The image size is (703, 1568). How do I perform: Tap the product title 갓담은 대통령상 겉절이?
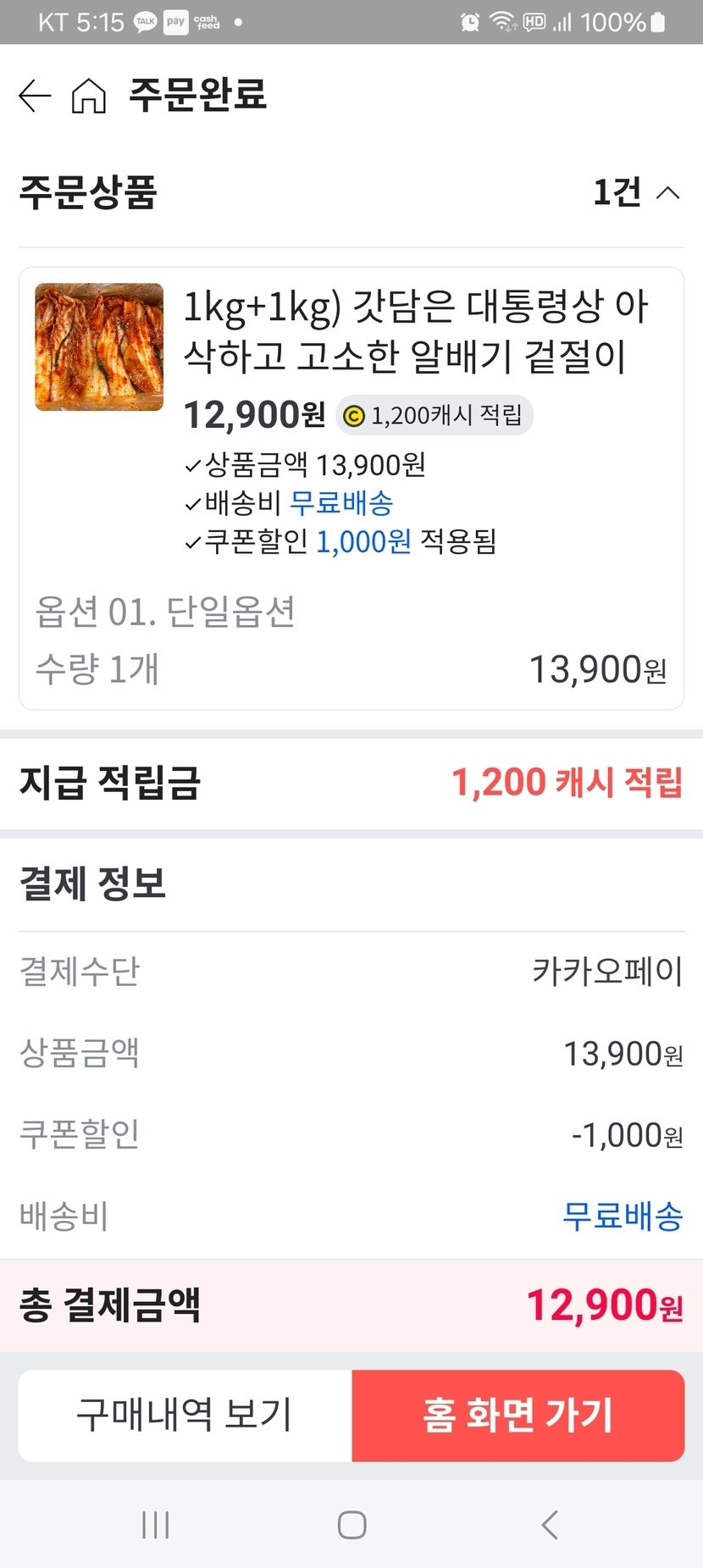tap(415, 330)
